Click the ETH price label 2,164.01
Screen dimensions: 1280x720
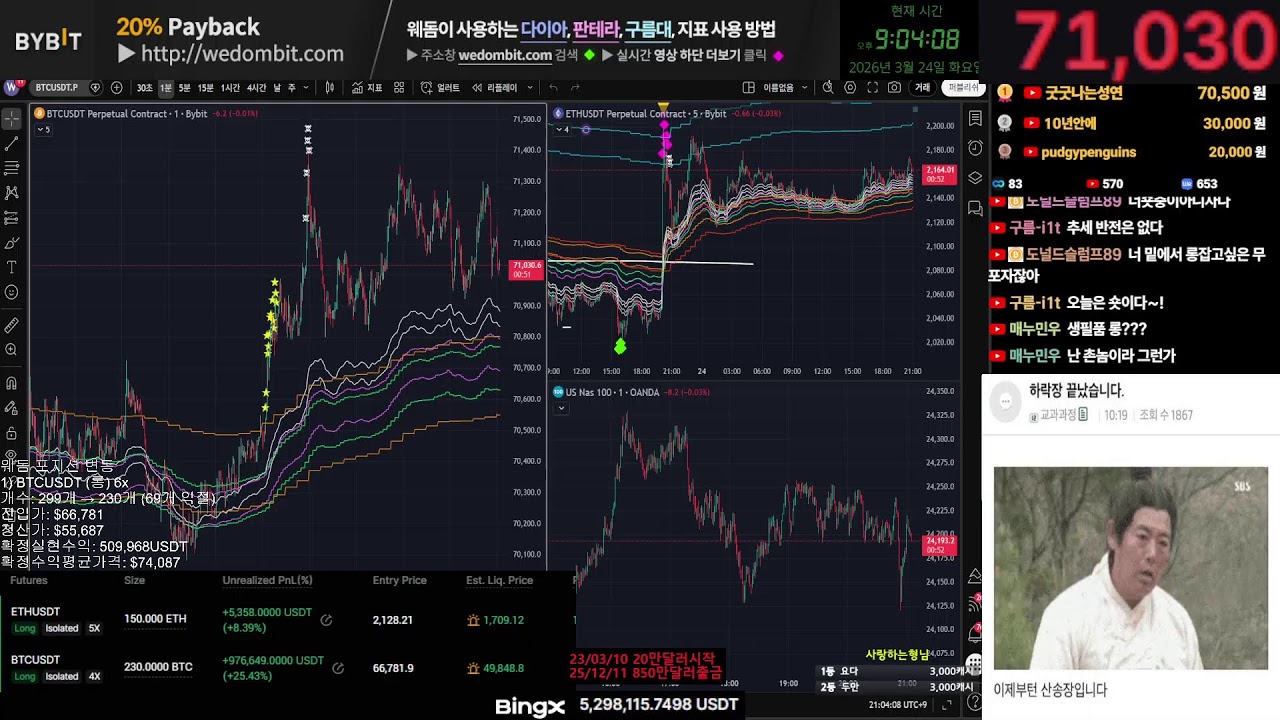[940, 174]
